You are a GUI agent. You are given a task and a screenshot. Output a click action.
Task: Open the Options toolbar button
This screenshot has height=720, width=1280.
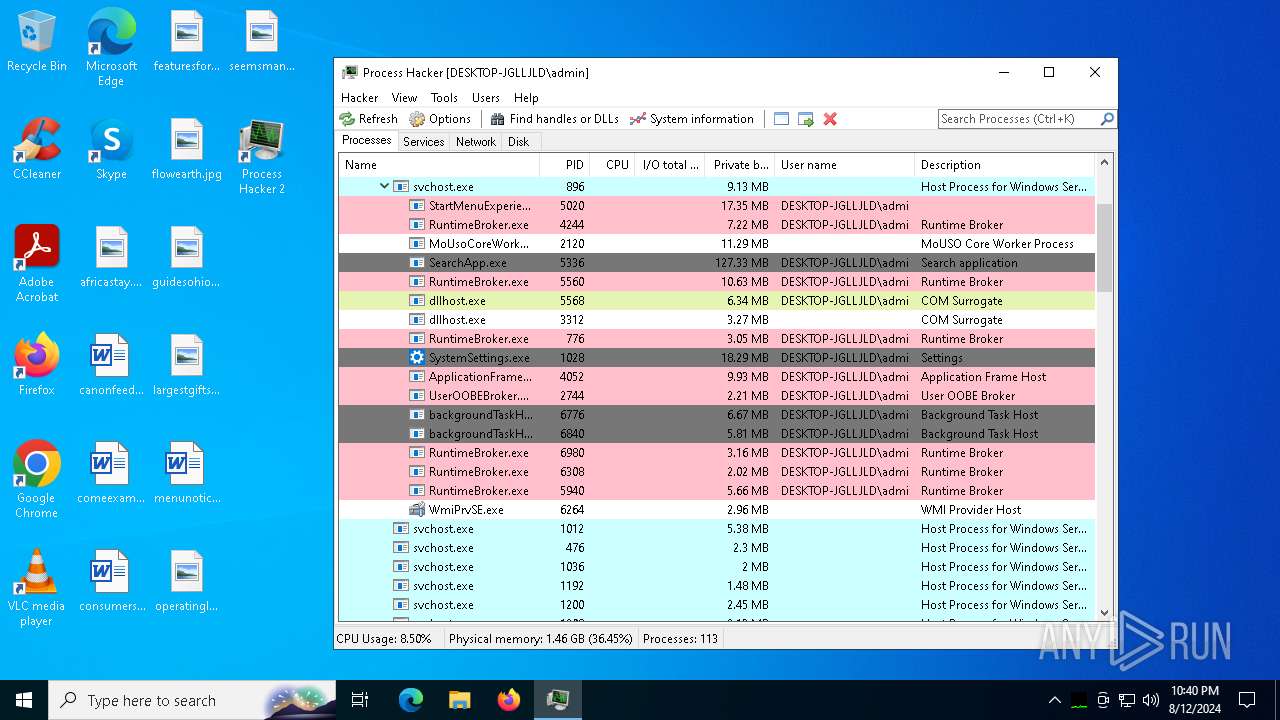point(440,119)
